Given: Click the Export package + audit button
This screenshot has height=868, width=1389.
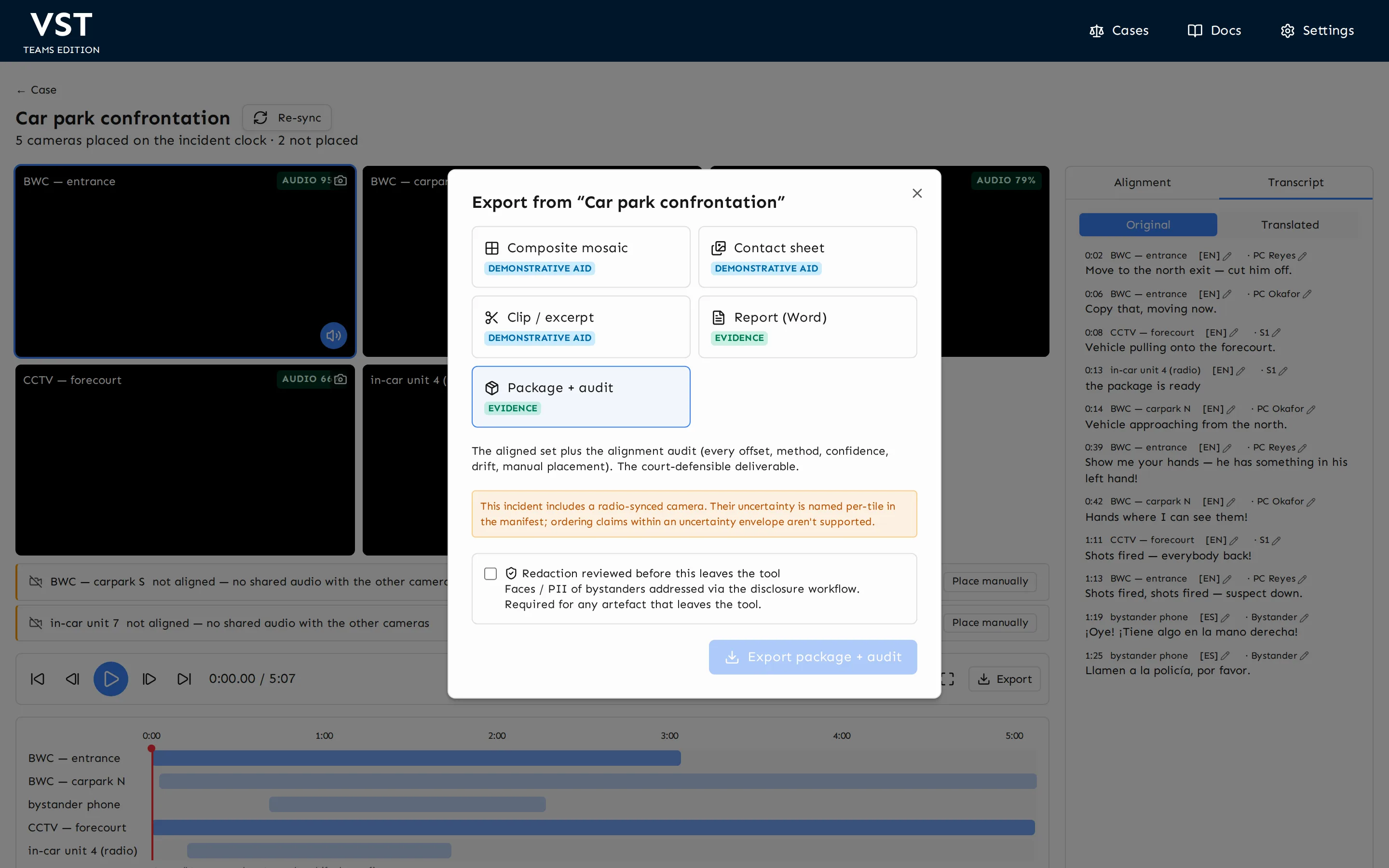Looking at the screenshot, I should click(x=813, y=657).
